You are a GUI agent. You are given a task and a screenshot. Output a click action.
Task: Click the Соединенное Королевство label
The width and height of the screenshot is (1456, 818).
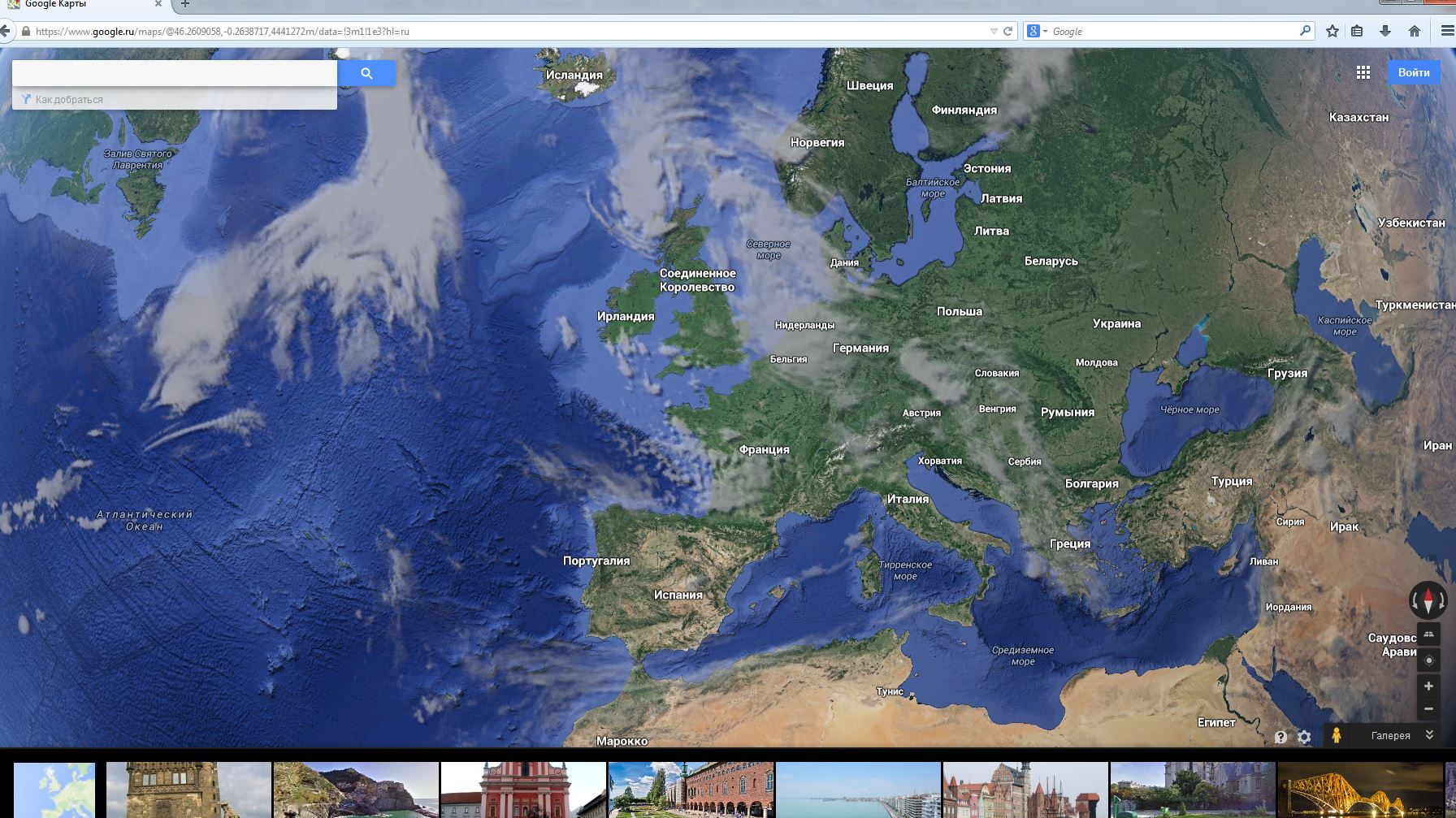pos(697,280)
